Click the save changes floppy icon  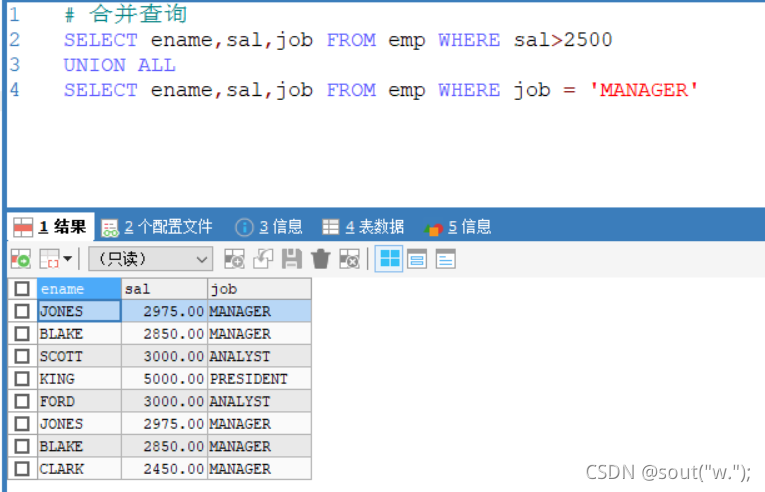click(x=292, y=259)
